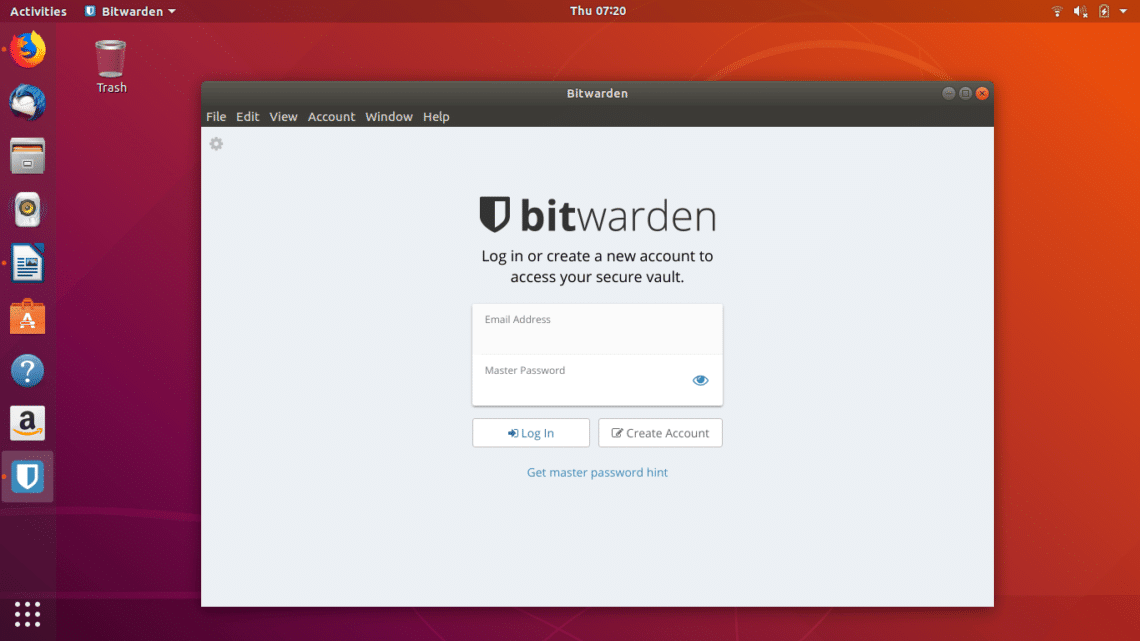
Task: Open the Trash icon on the desktop
Action: coord(111,62)
